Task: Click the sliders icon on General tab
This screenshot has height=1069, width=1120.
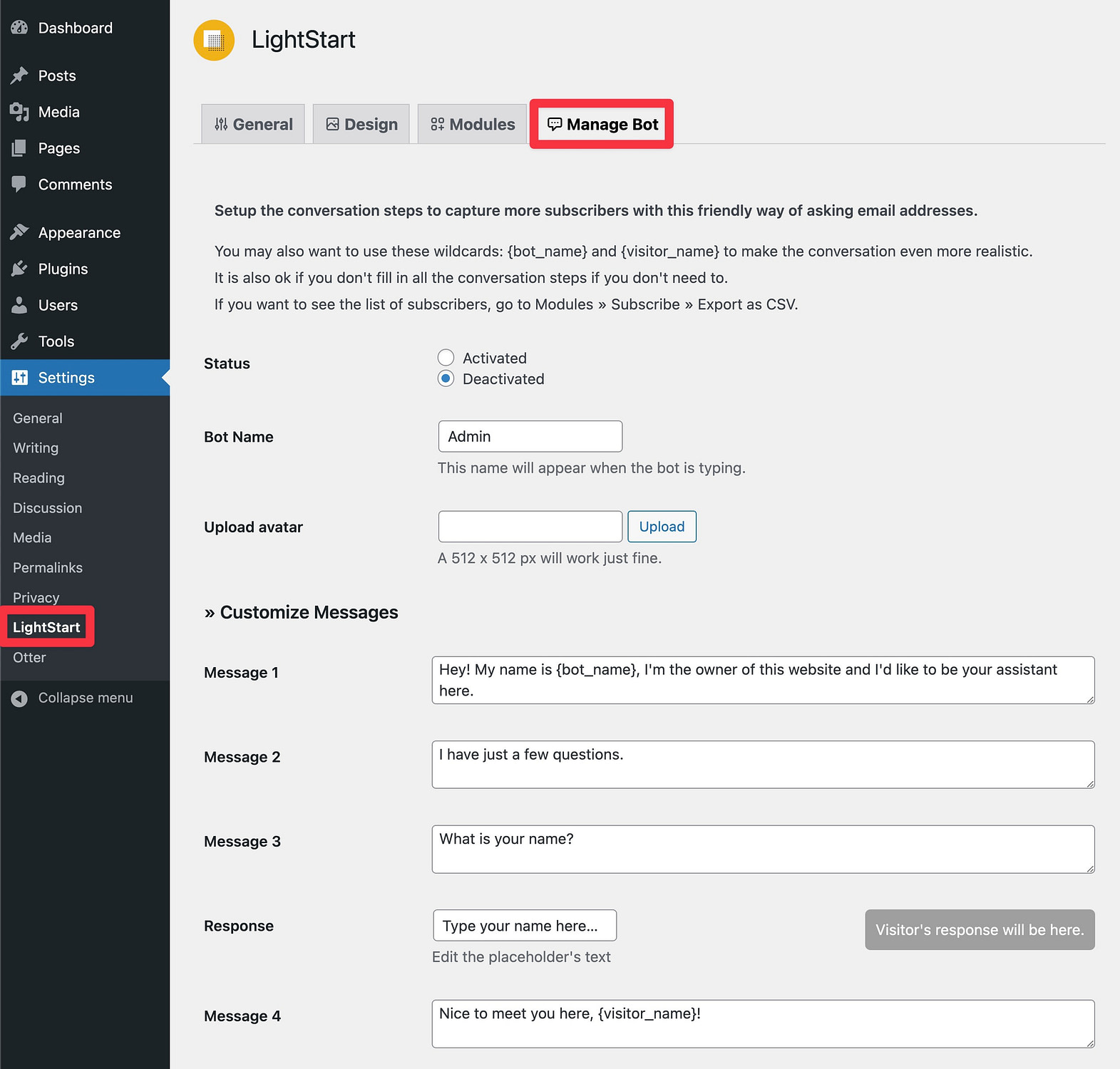Action: (221, 124)
